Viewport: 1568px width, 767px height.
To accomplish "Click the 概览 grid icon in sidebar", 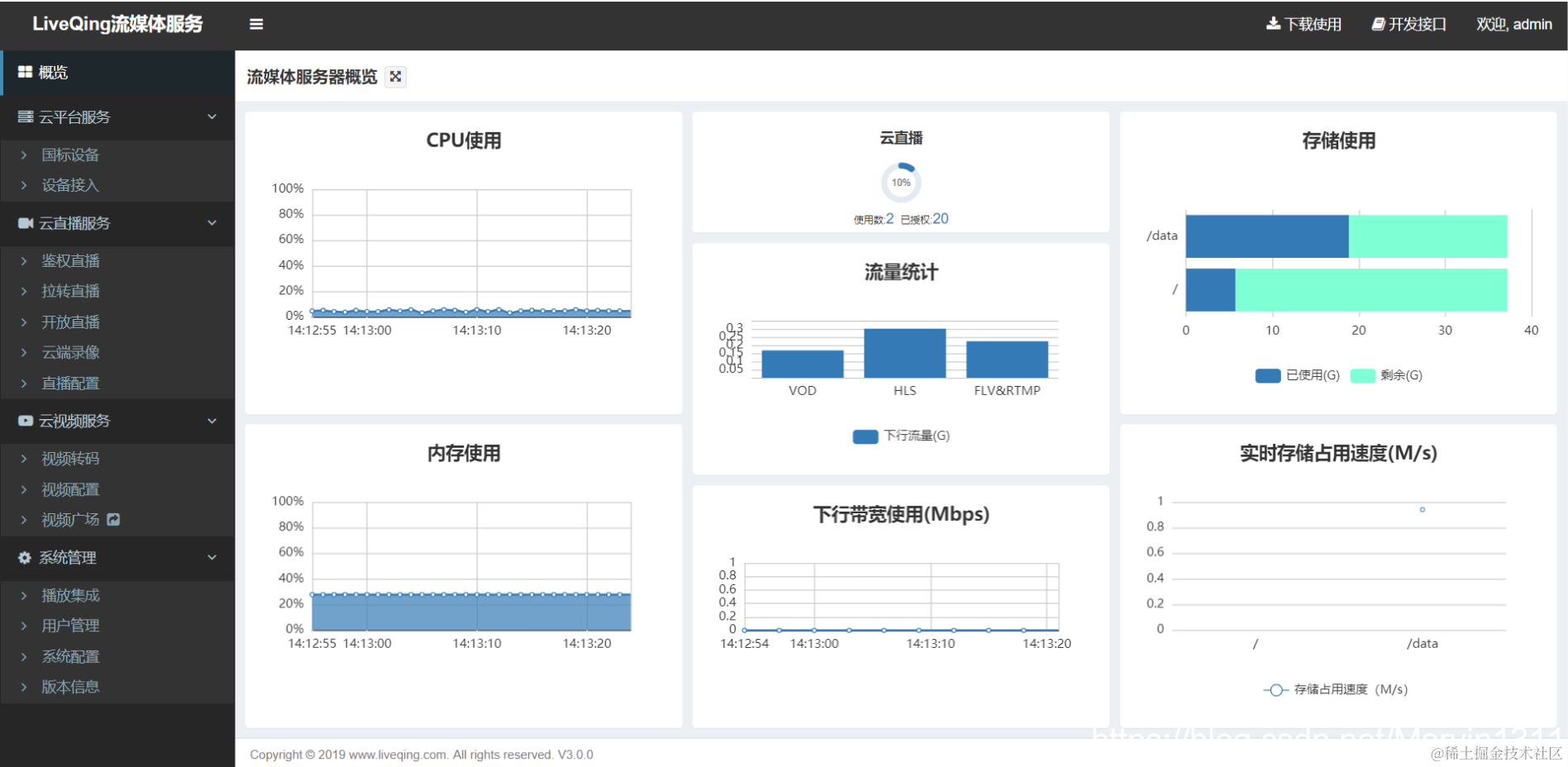I will (x=26, y=73).
